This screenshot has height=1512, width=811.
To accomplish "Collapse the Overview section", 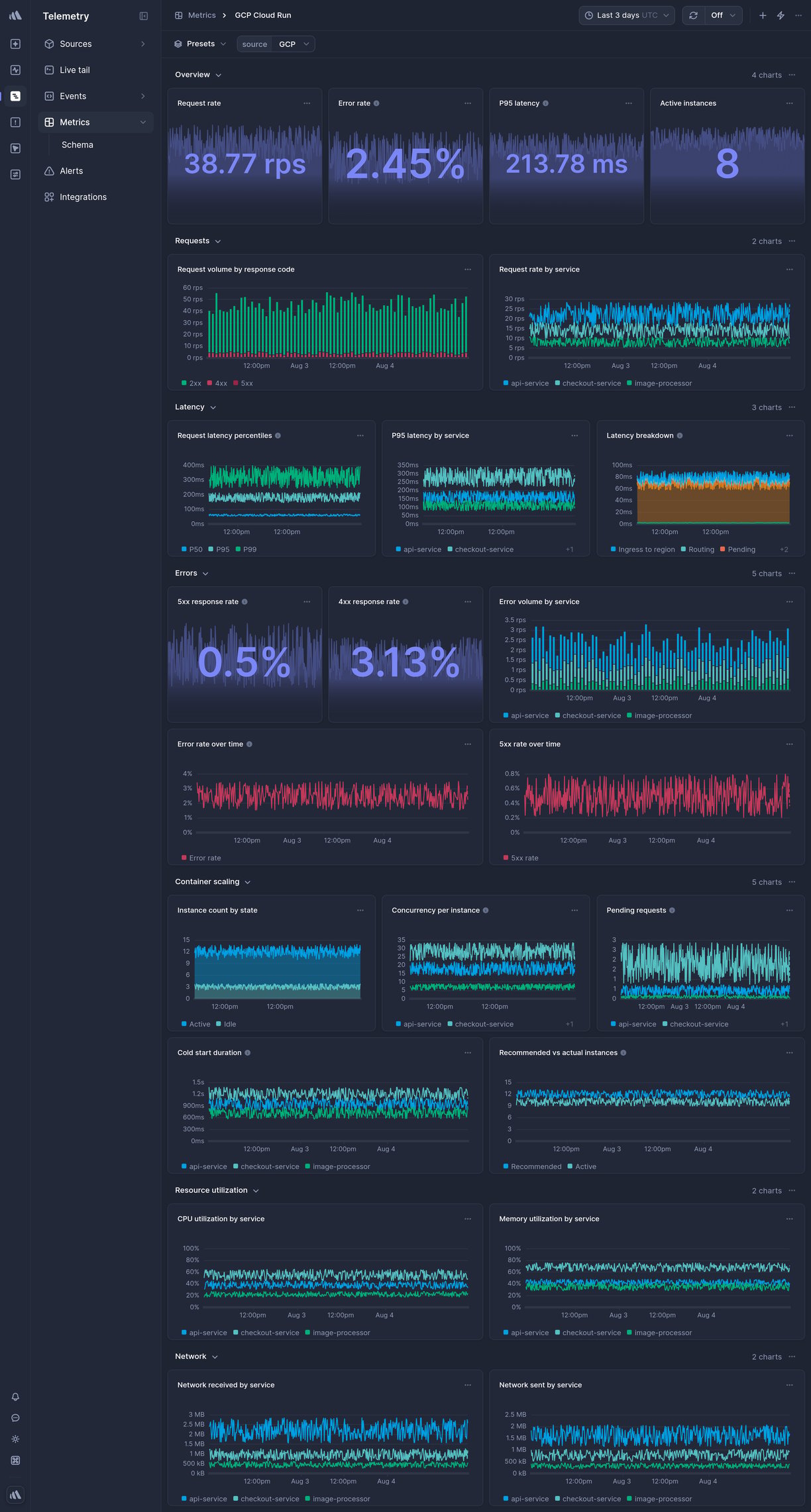I will click(198, 75).
